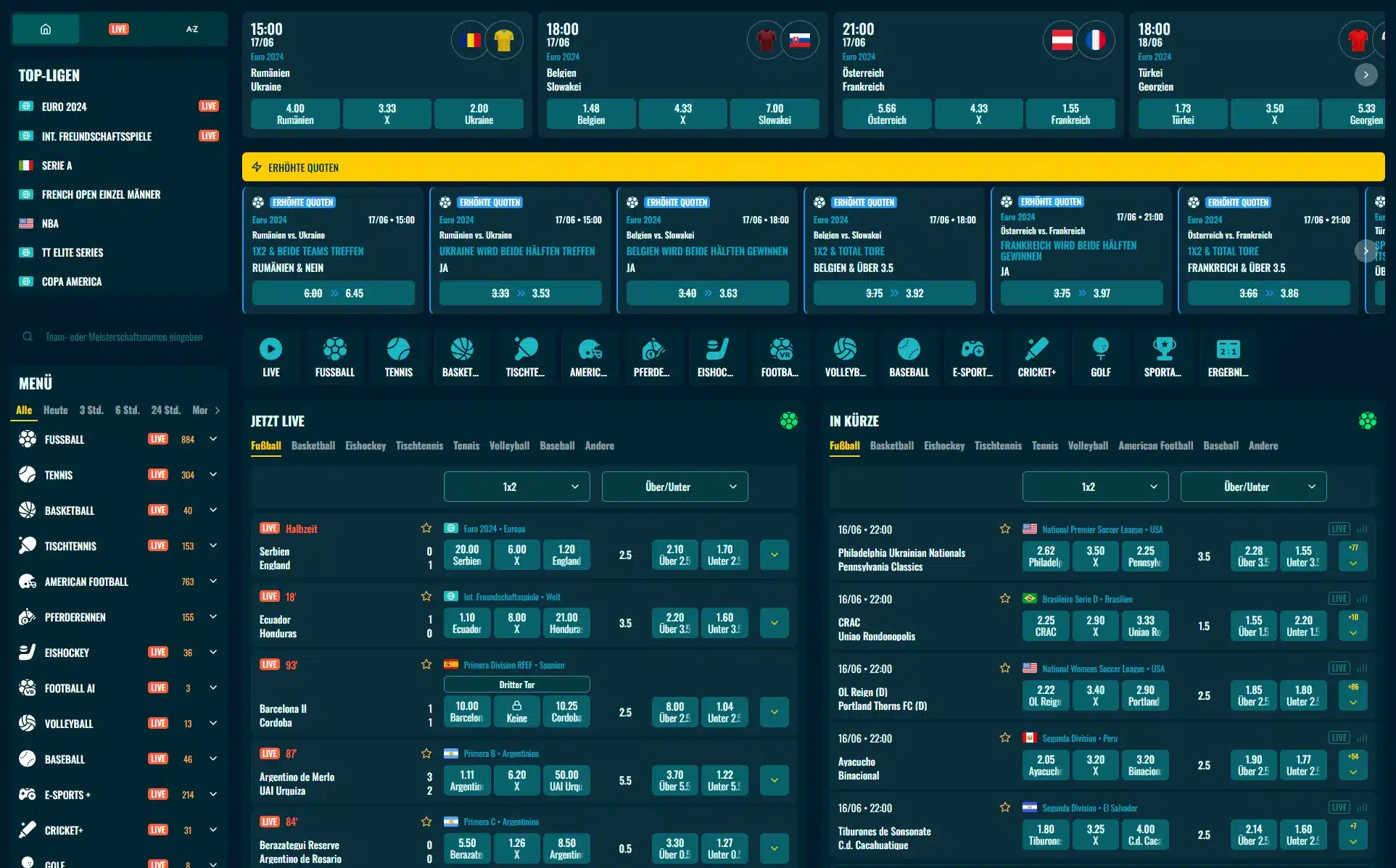
Task: Star the Argentino de Merlo match
Action: pyautogui.click(x=426, y=753)
